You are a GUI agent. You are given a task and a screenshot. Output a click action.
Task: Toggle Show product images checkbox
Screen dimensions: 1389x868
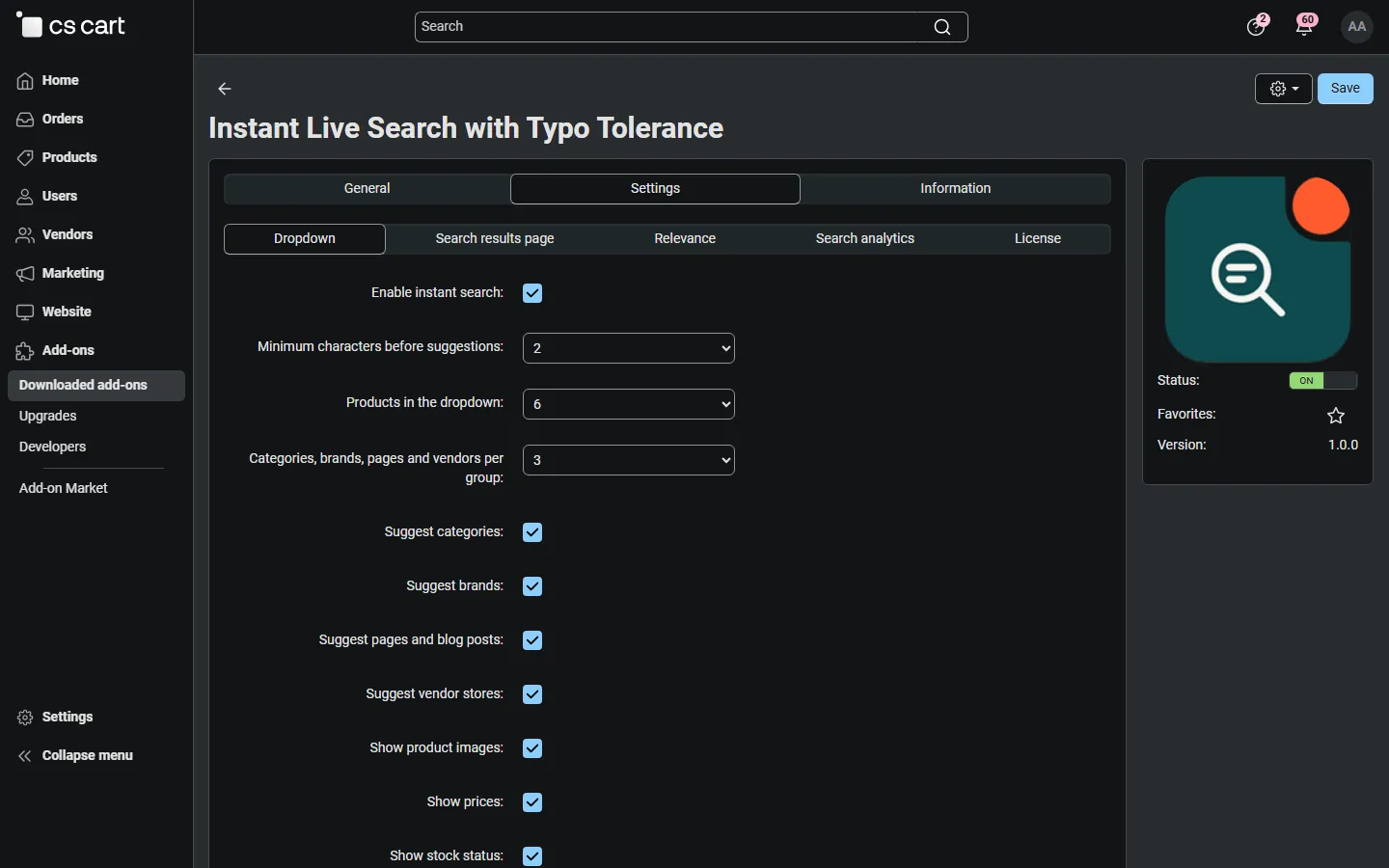click(x=532, y=748)
